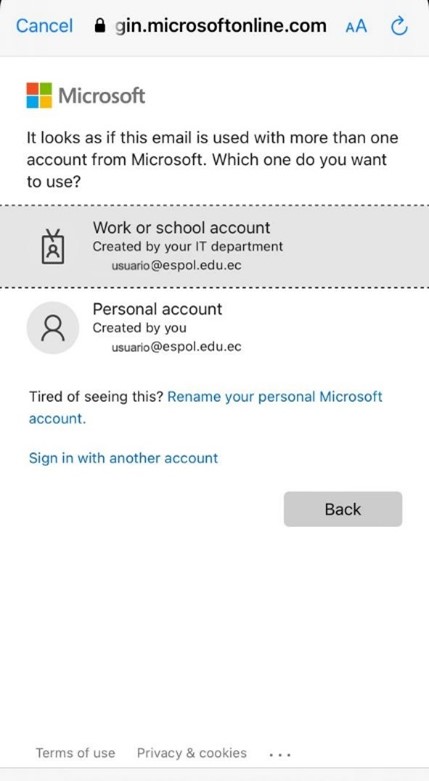Screen dimensions: 429x781
Task: Select the Personal account option
Action: (x=214, y=328)
